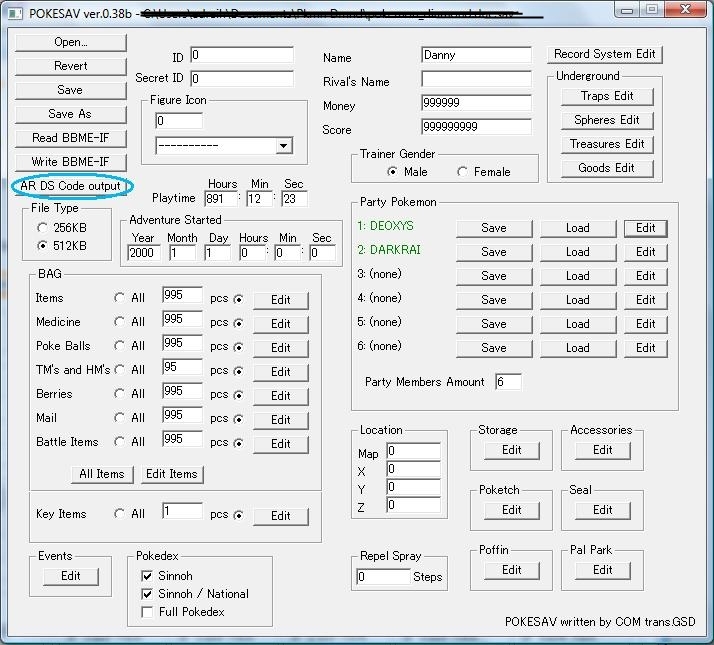Click the 1: DEOXYS party label

385,226
